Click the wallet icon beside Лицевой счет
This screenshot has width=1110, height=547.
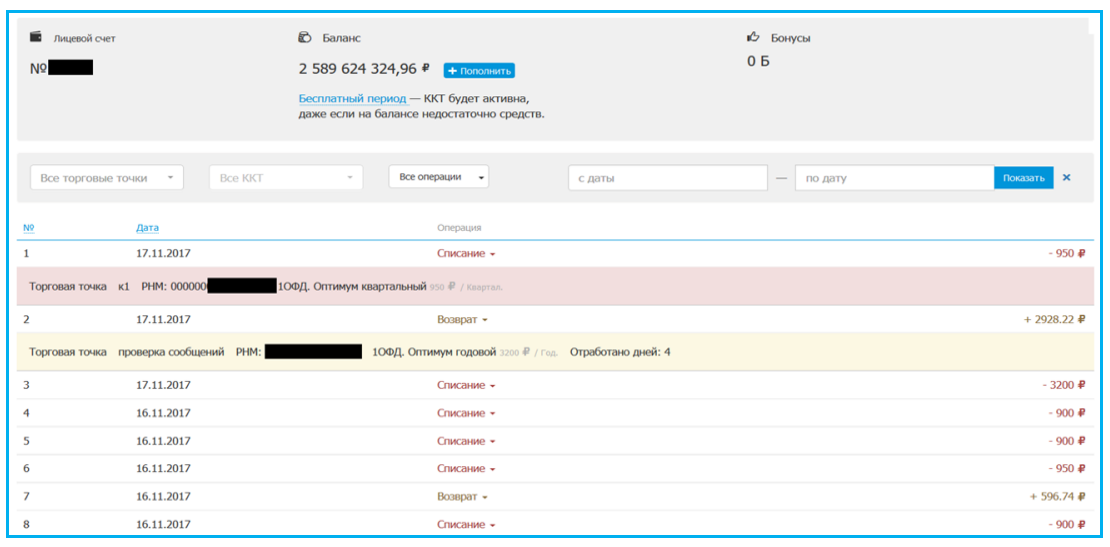[x=36, y=37]
